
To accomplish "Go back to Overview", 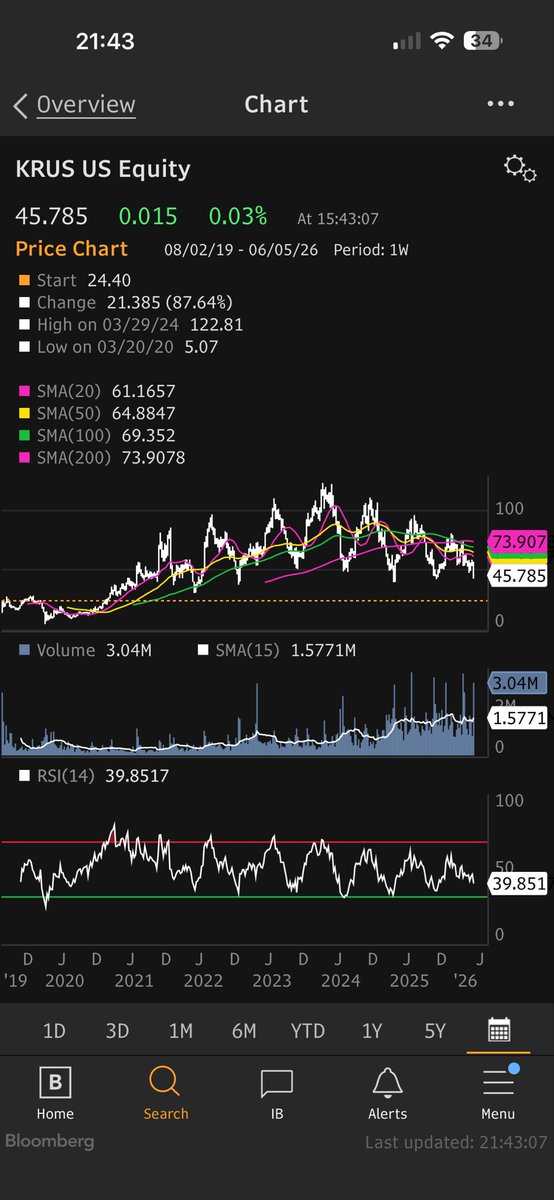I will (x=74, y=105).
